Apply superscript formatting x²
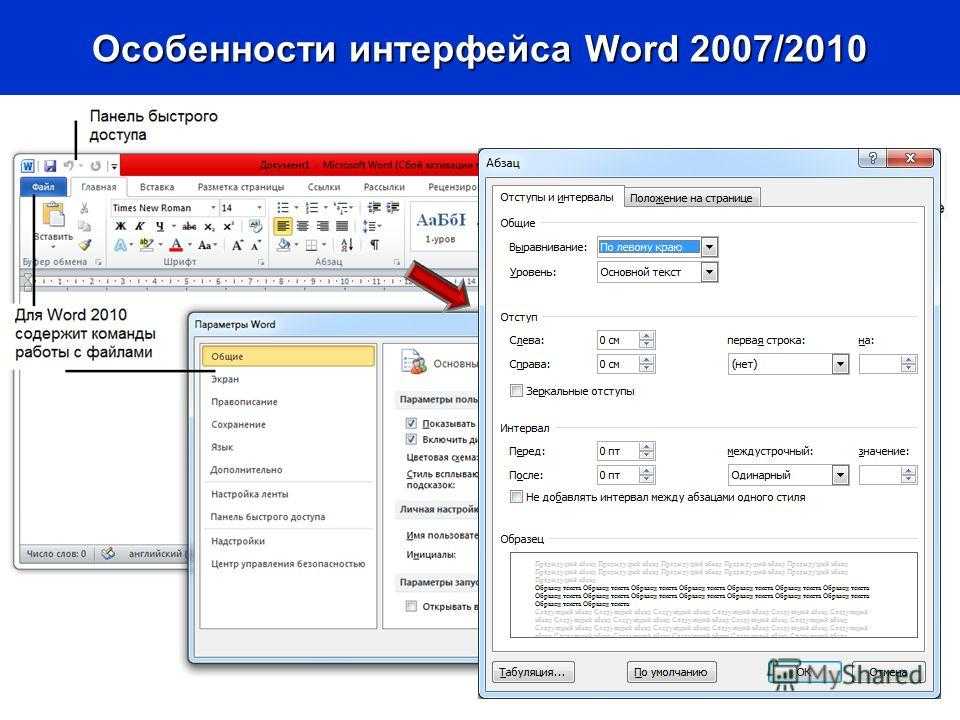Viewport: 960px width, 720px height. pos(228,227)
